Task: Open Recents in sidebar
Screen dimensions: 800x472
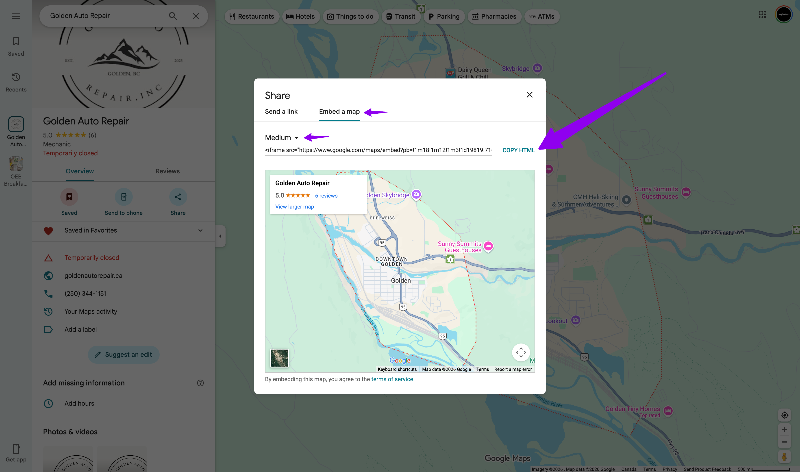Action: (x=16, y=82)
